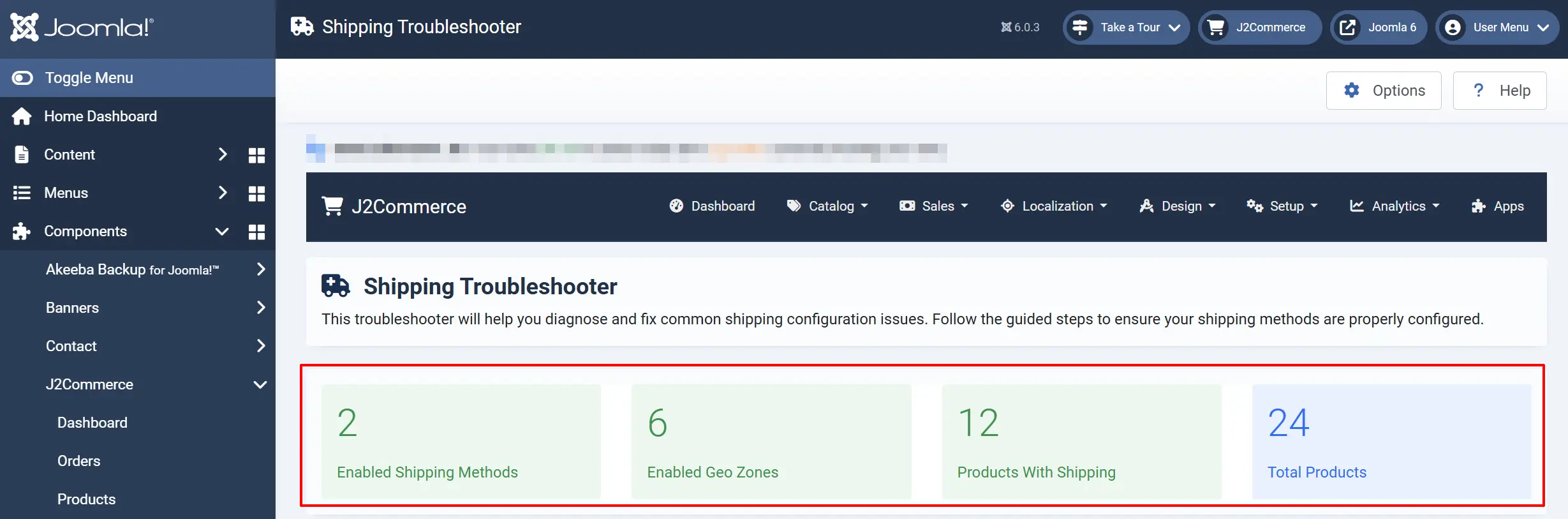Open the Catalog navbar menu
The width and height of the screenshot is (1568, 519).
pyautogui.click(x=827, y=206)
